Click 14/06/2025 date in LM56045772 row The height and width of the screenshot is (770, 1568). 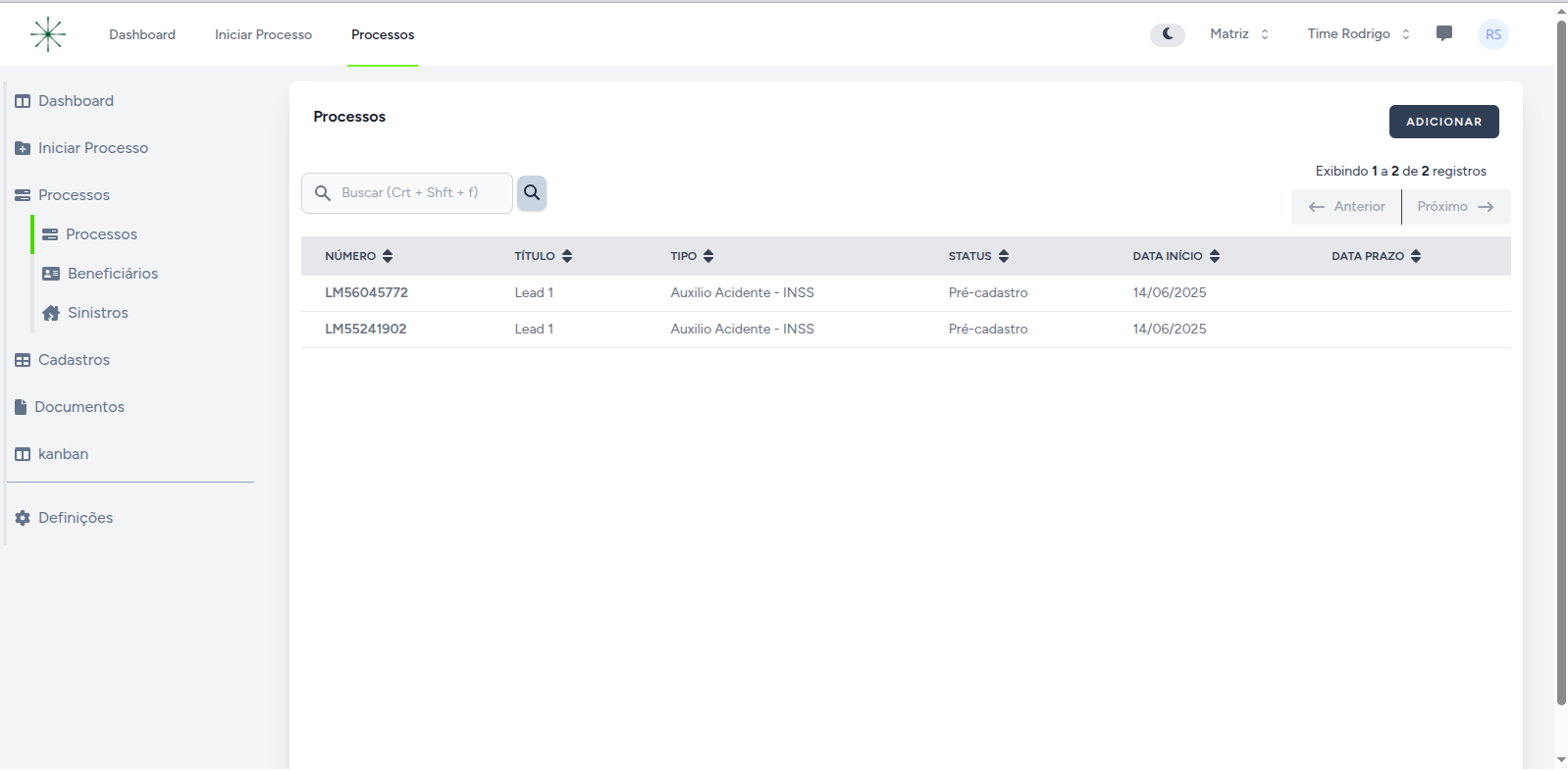[x=1170, y=292]
